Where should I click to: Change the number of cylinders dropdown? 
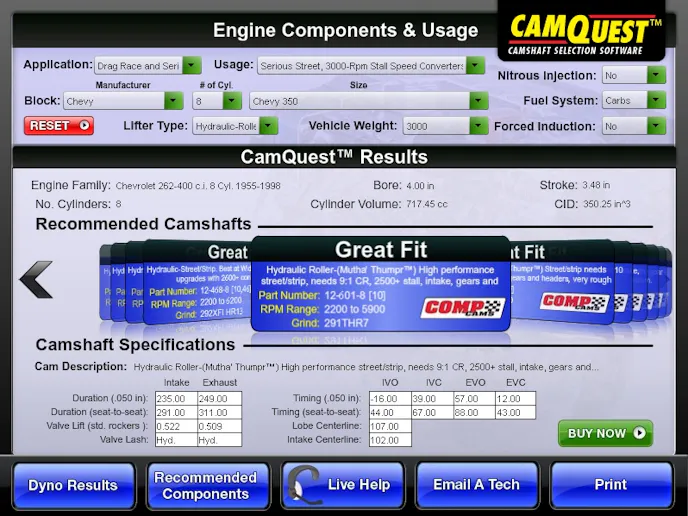pyautogui.click(x=218, y=101)
